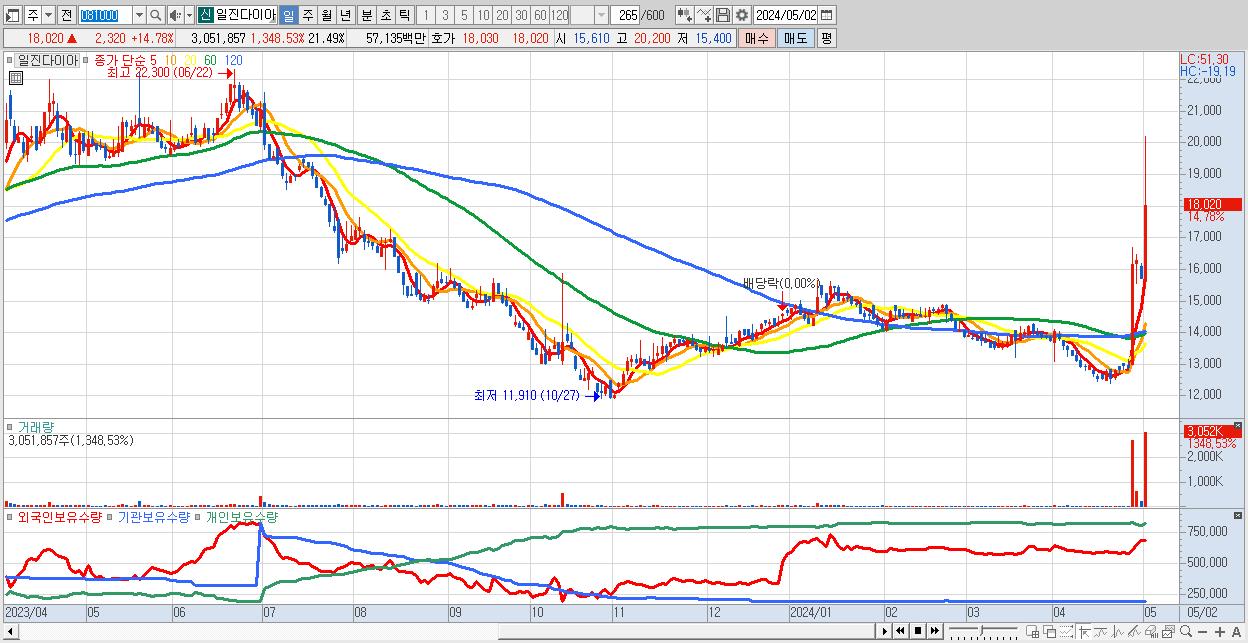Click the cursor crosshair axis icon
Image resolution: width=1248 pixels, height=643 pixels.
(x=1083, y=632)
